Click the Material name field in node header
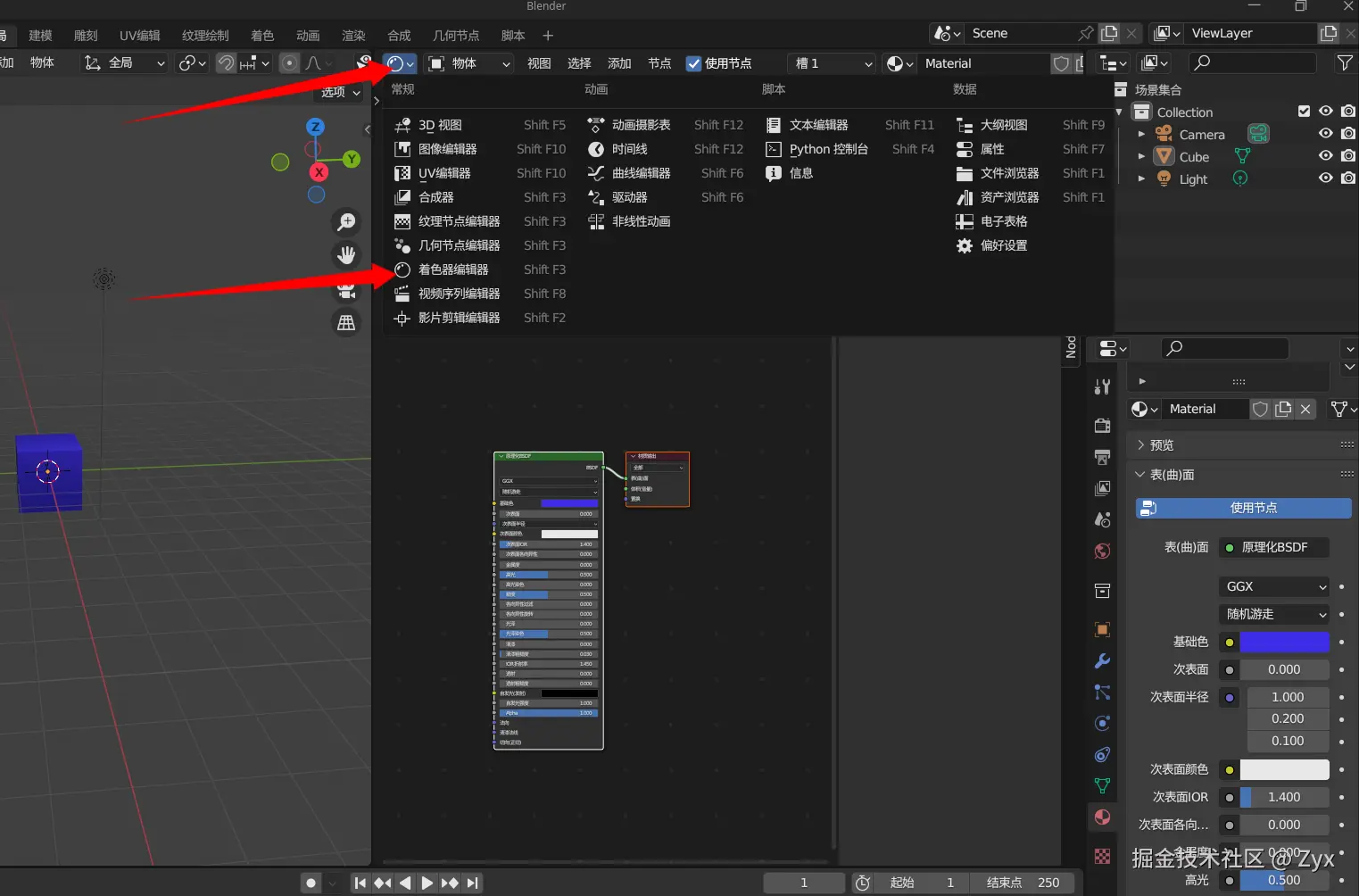This screenshot has width=1359, height=896. (x=984, y=63)
